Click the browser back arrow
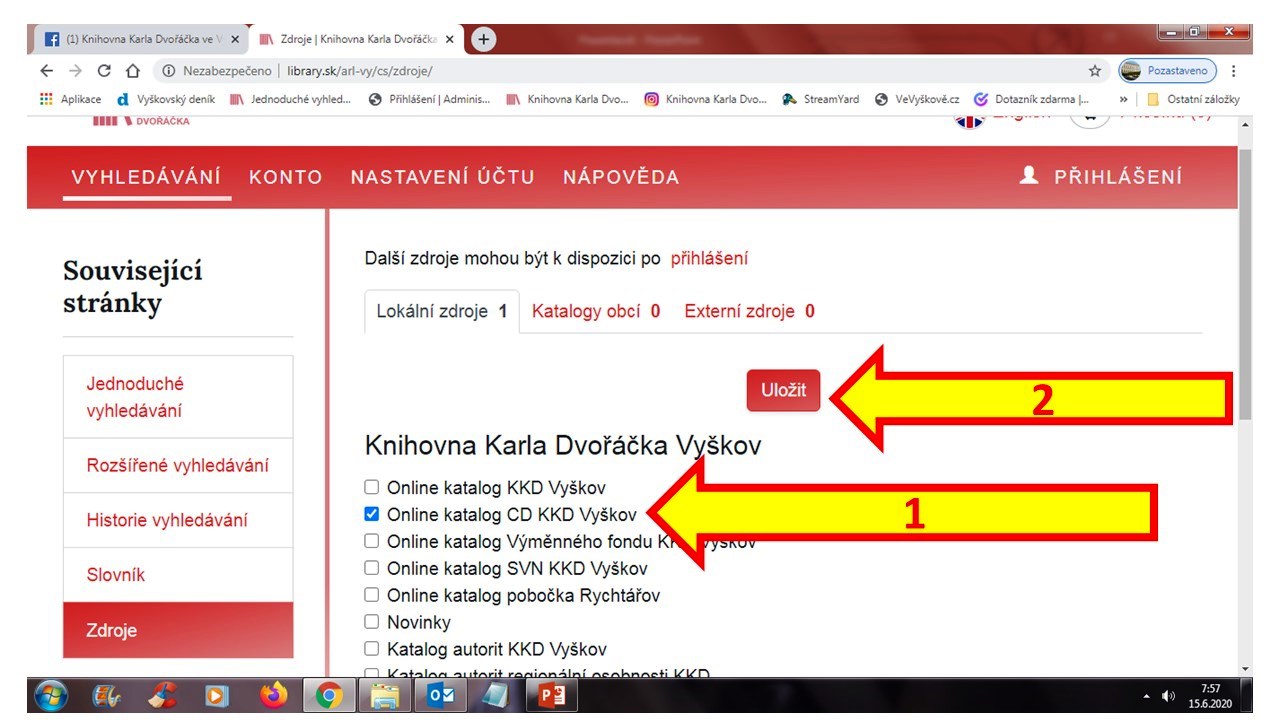 [x=46, y=71]
